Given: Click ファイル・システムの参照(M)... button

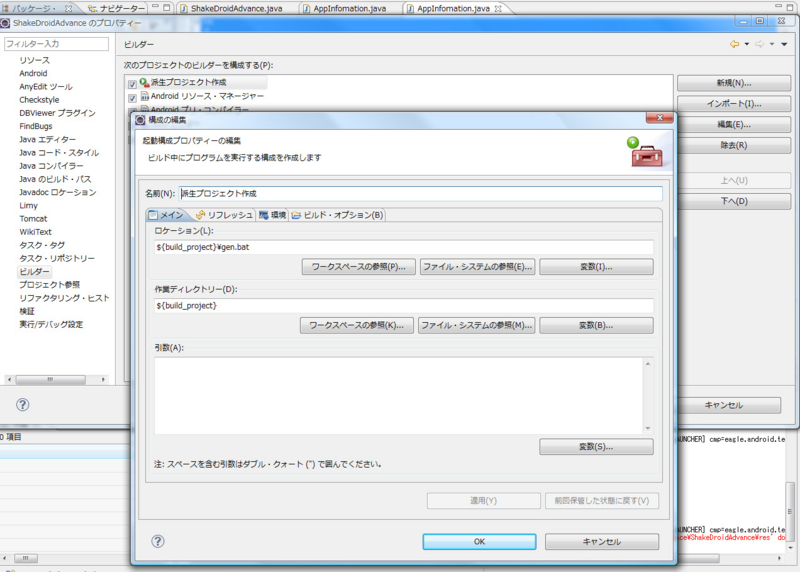Looking at the screenshot, I should tap(477, 326).
